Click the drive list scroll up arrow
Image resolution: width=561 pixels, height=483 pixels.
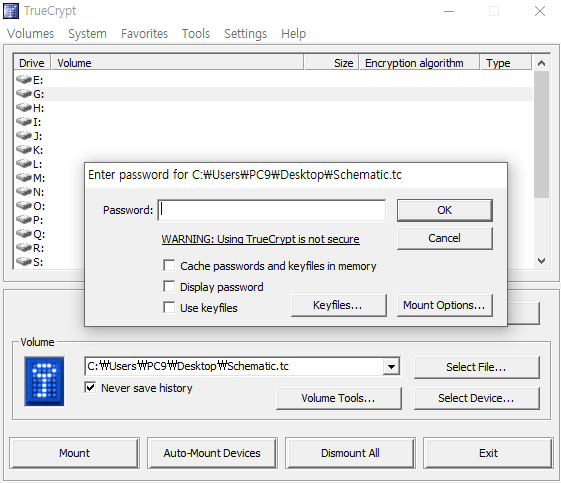pos(541,63)
